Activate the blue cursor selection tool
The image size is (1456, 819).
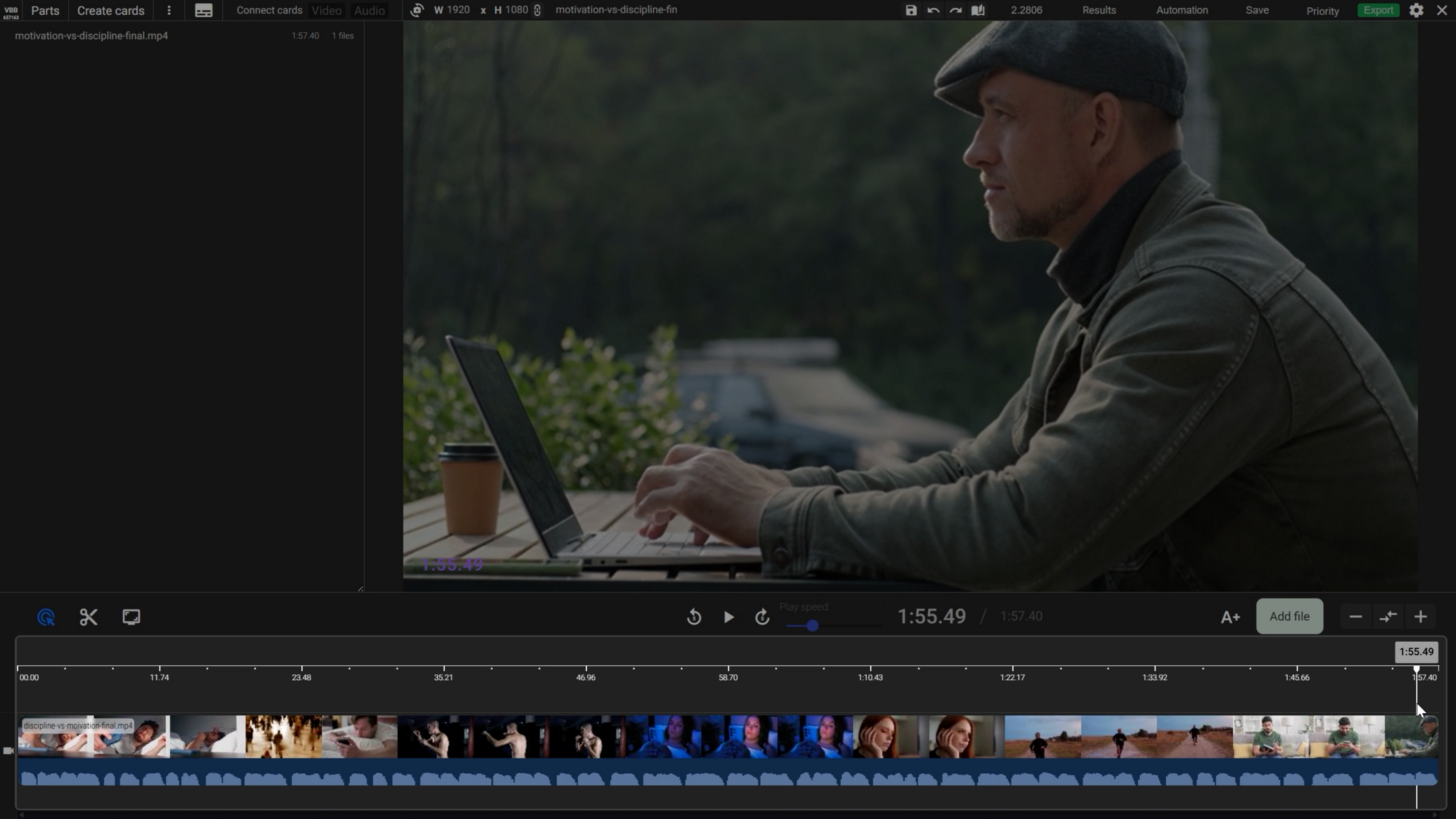pyautogui.click(x=46, y=617)
